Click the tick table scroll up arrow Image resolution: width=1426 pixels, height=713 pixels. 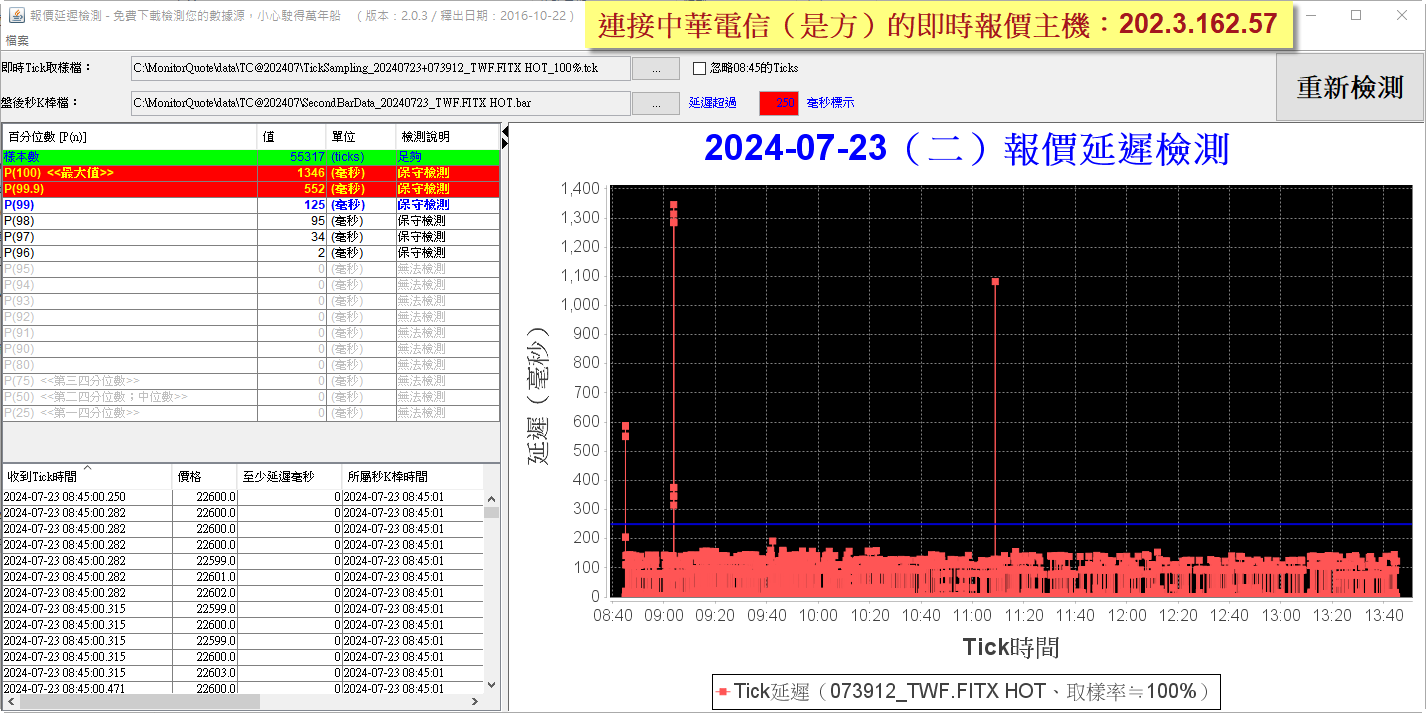(491, 497)
